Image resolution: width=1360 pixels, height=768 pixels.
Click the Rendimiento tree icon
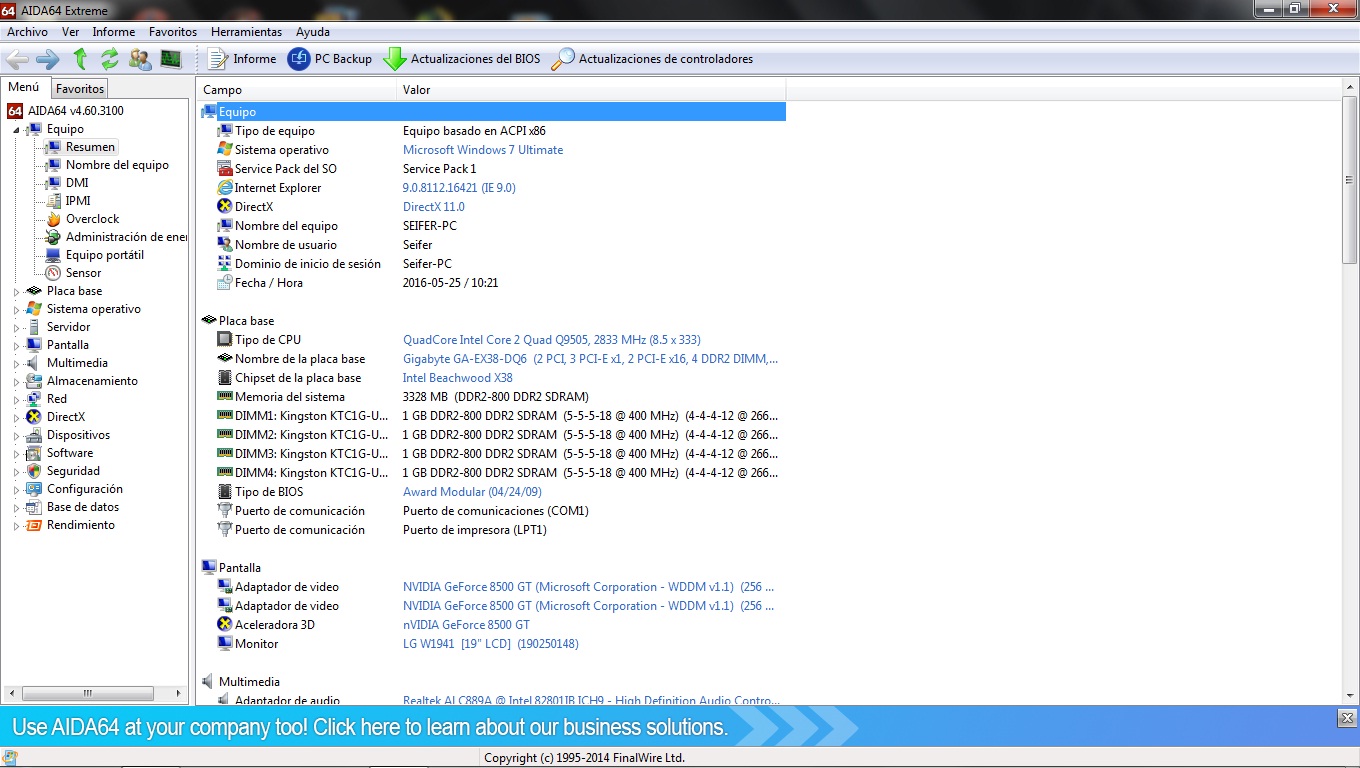(34, 525)
